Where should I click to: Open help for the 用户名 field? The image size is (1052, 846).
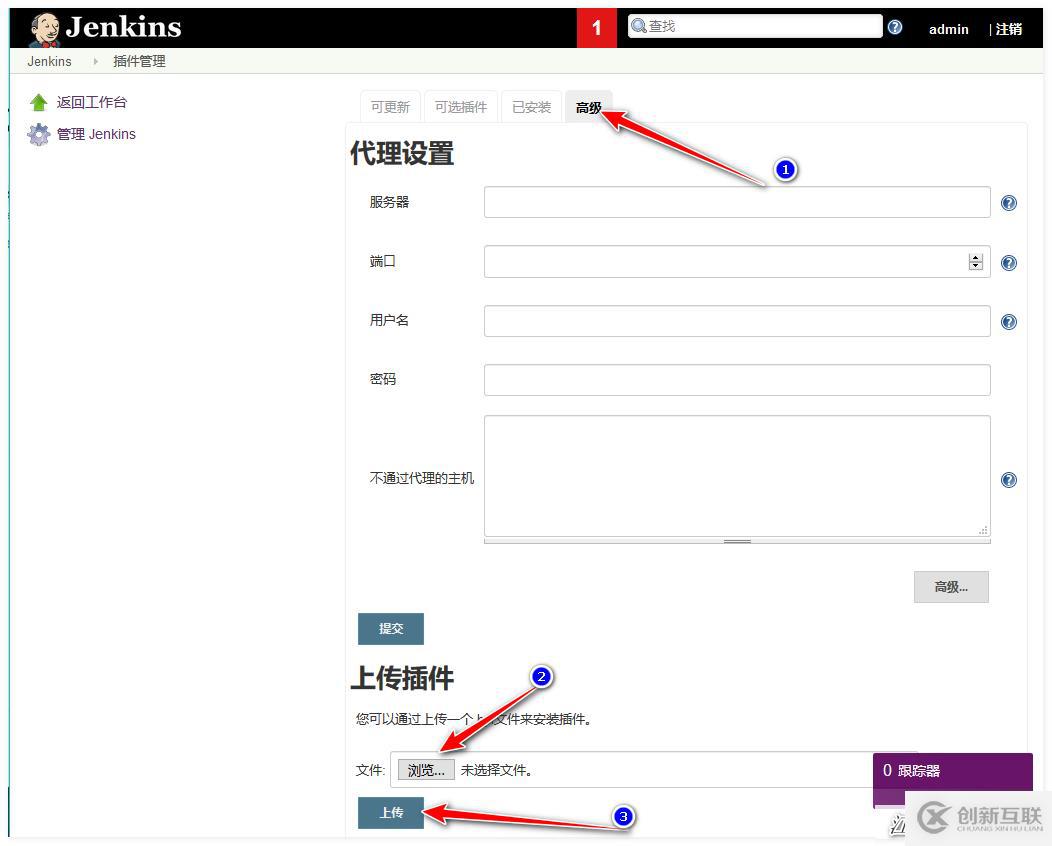point(1008,321)
